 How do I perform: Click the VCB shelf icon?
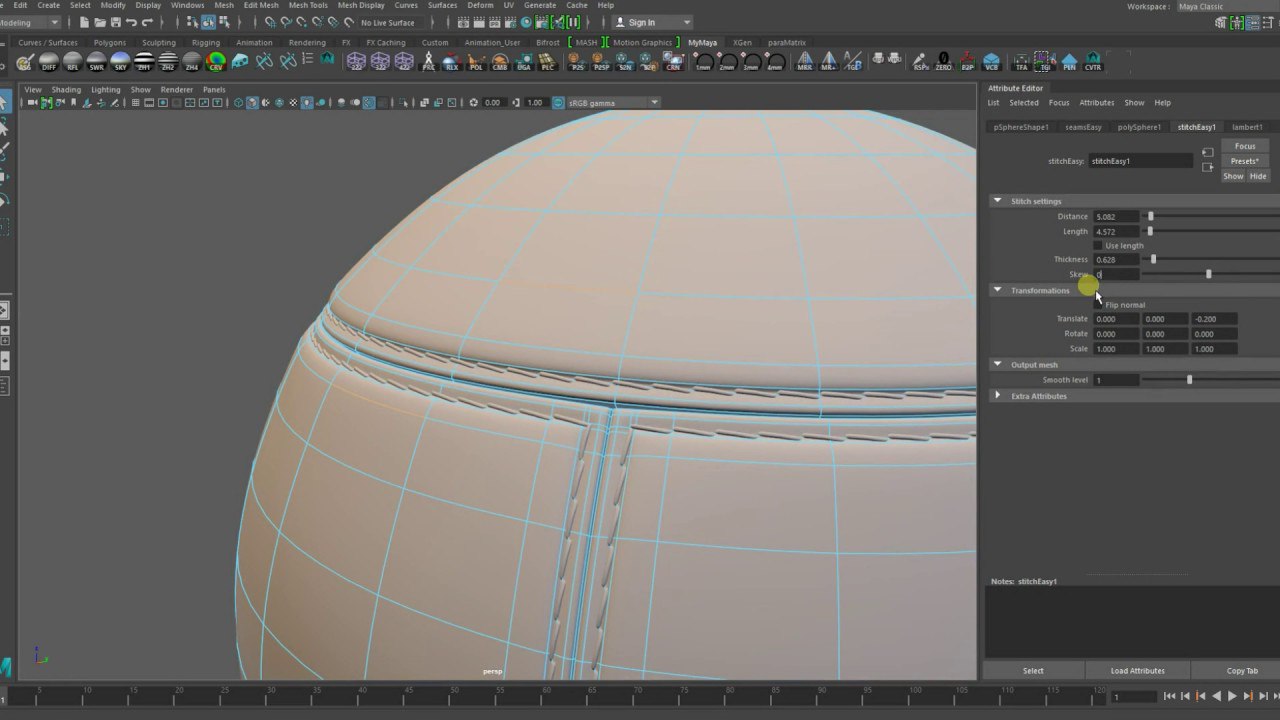pyautogui.click(x=992, y=62)
